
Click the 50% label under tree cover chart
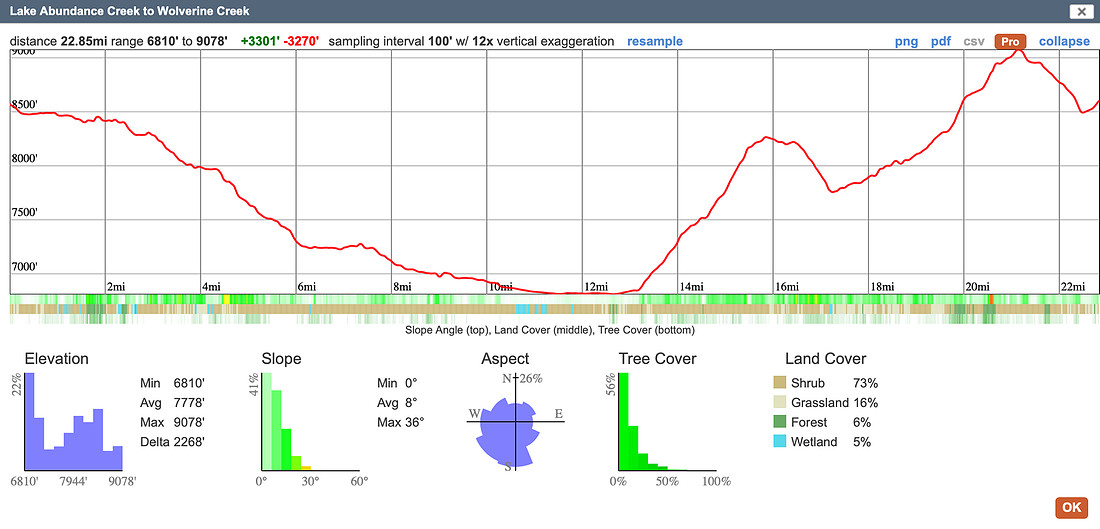tap(667, 482)
